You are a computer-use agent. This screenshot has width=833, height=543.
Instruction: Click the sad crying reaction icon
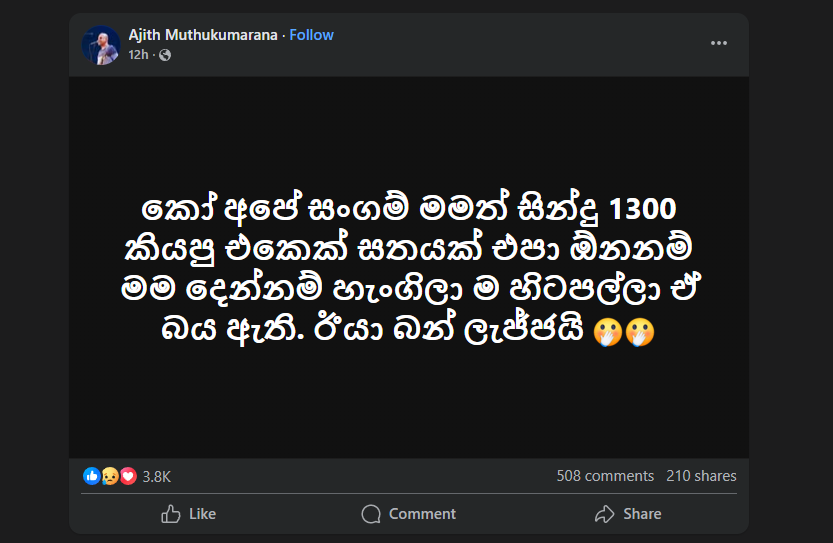coord(110,476)
